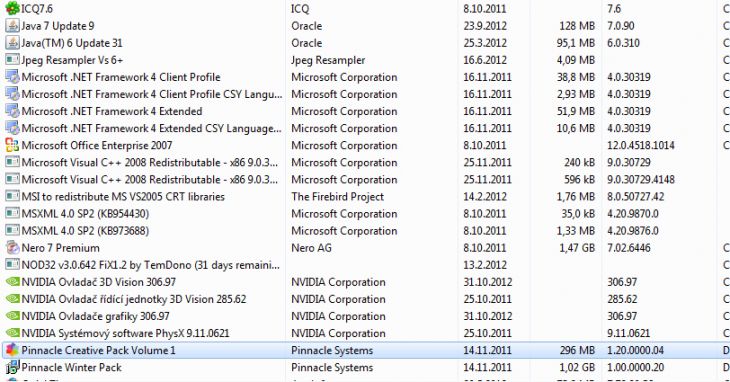
Task: Select Microsoft .NET Framework 4 Extended name
Action: click(x=112, y=111)
